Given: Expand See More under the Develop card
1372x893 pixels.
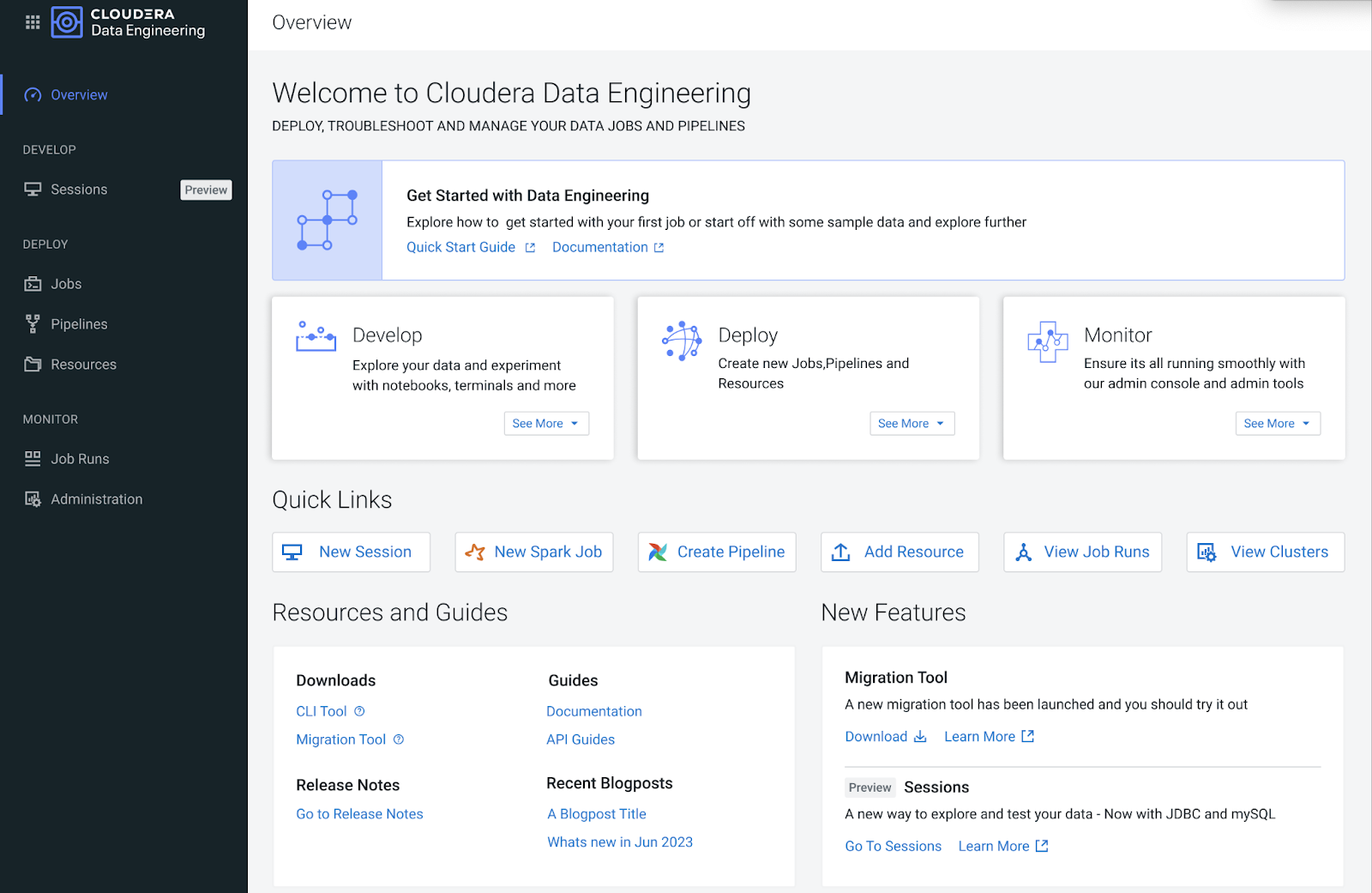Looking at the screenshot, I should coord(545,423).
